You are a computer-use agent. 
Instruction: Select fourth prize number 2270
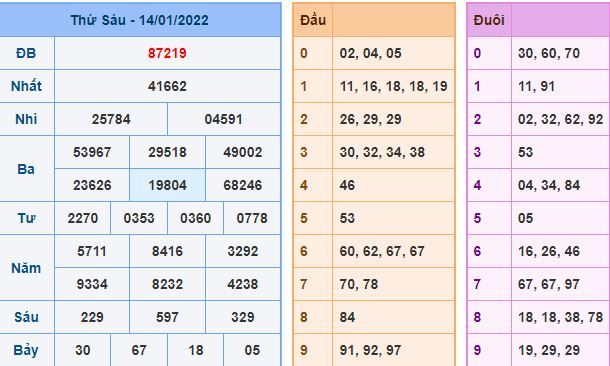click(x=83, y=219)
